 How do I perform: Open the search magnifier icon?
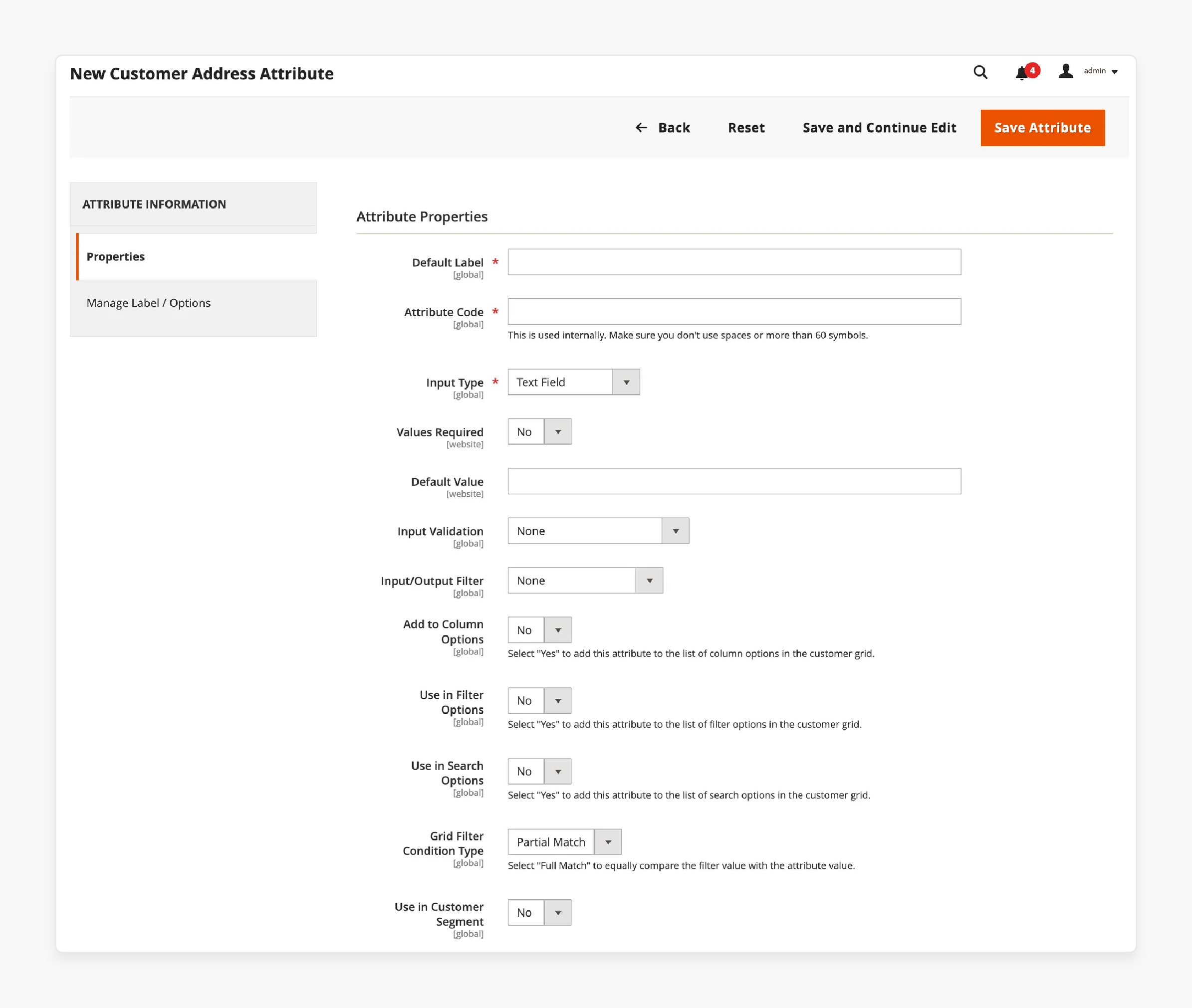click(x=980, y=72)
